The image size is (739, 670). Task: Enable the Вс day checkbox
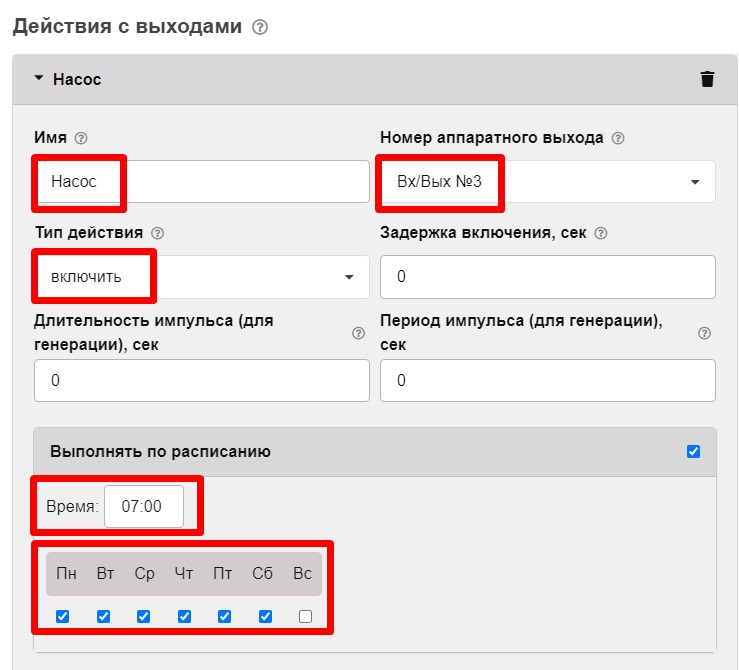click(x=305, y=617)
